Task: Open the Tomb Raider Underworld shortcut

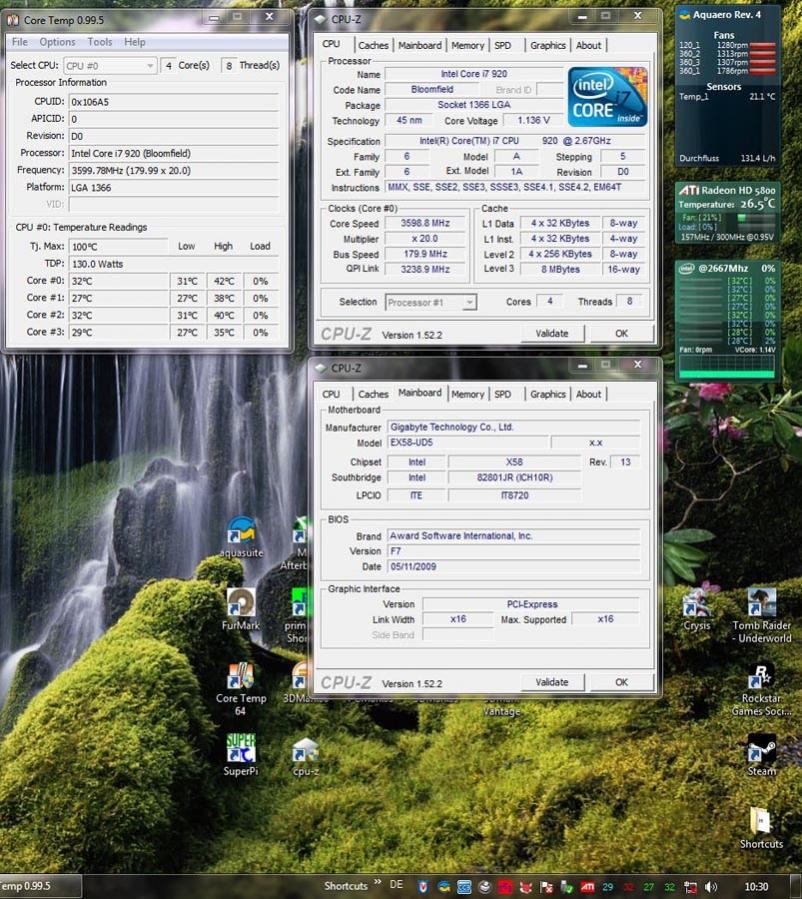Action: click(761, 616)
